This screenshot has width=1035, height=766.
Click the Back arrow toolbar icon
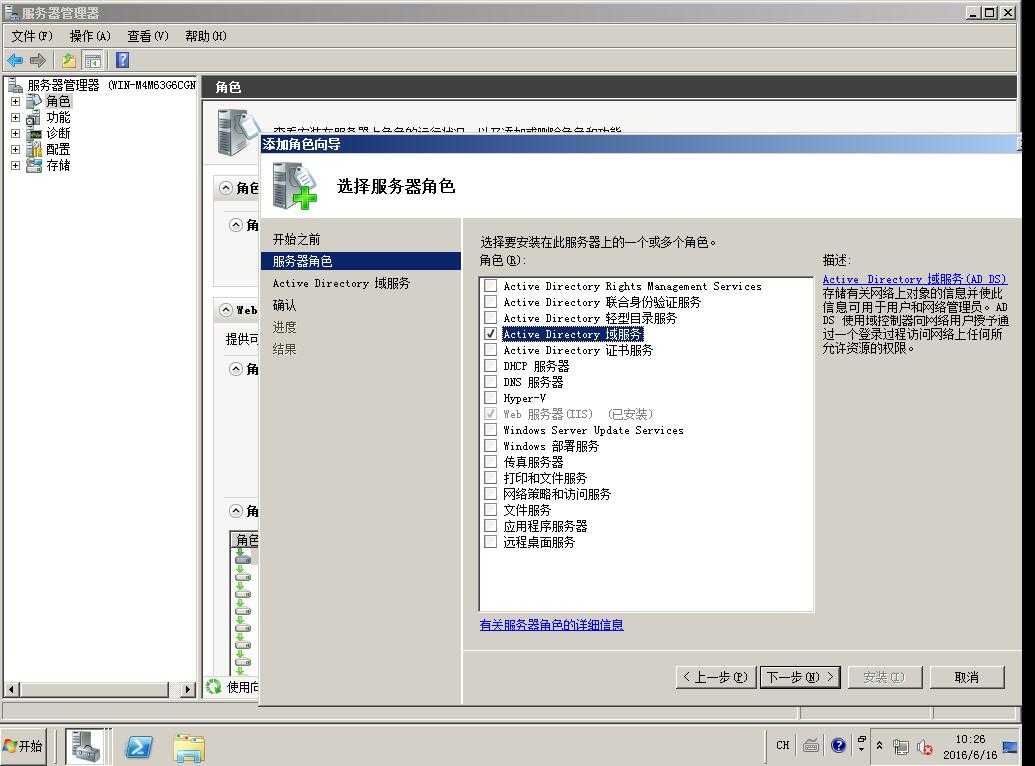tap(15, 61)
